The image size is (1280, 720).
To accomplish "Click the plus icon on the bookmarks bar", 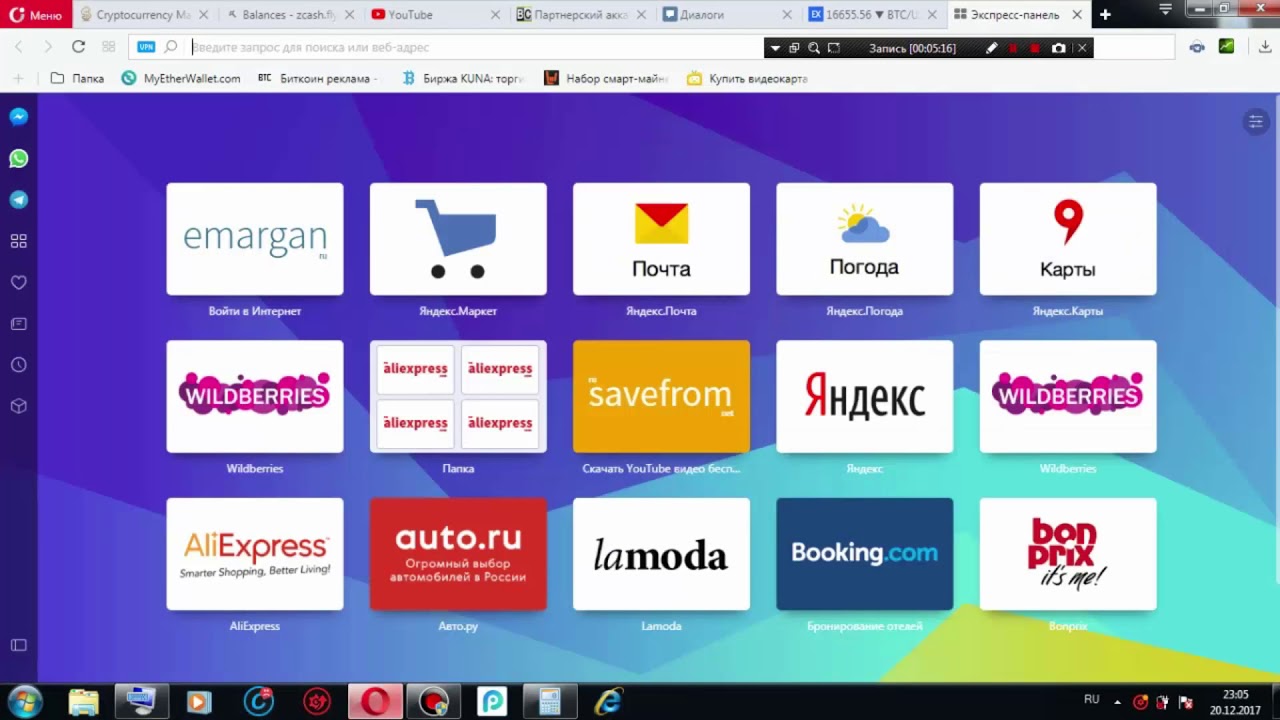I will [x=17, y=78].
